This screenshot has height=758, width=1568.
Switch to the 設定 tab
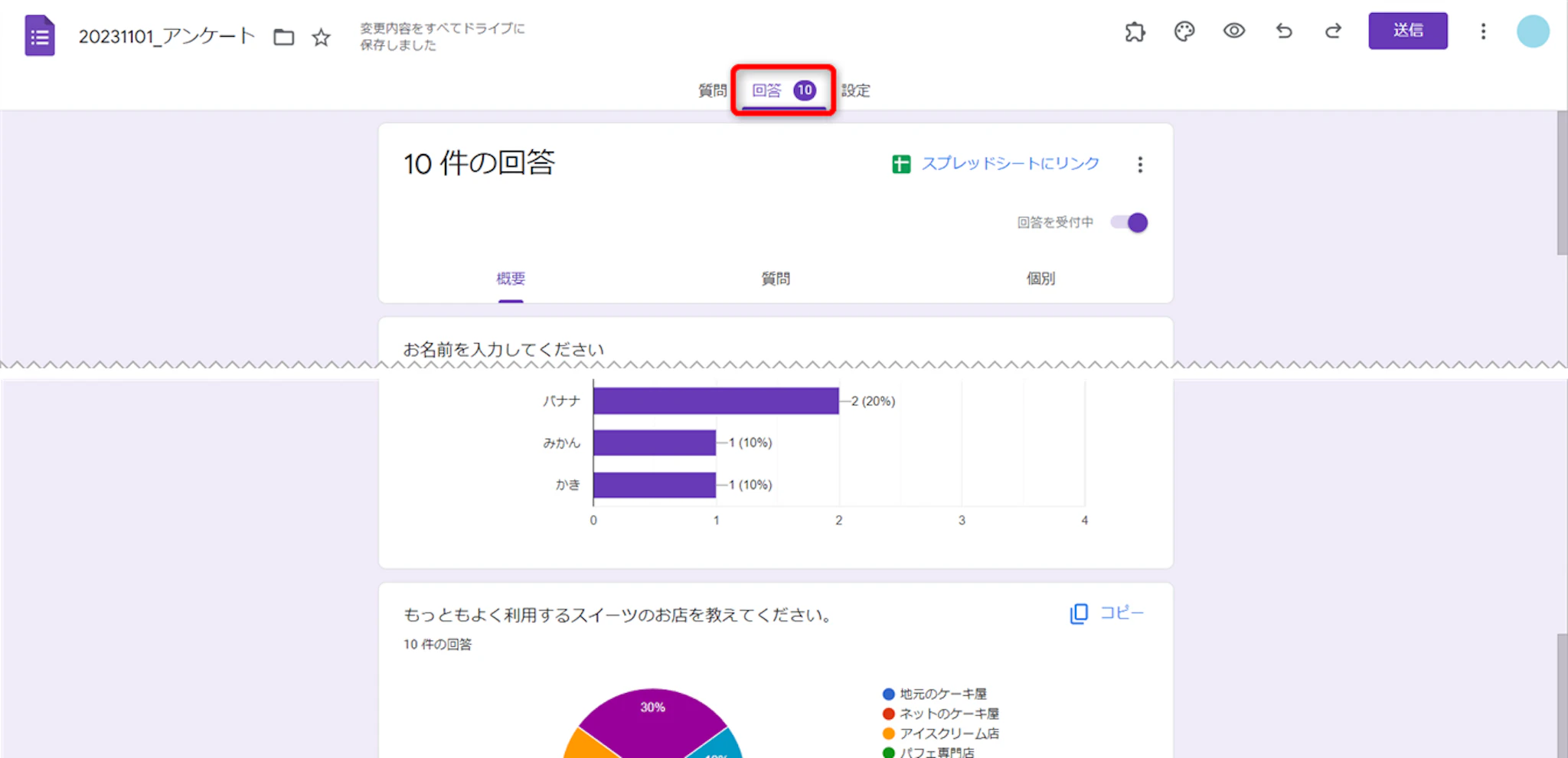tap(856, 90)
